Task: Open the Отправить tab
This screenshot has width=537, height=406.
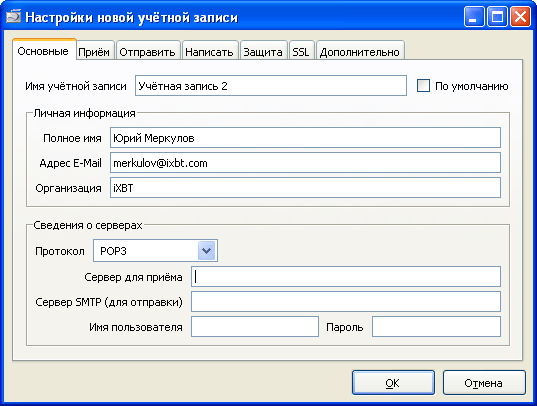Action: [x=148, y=51]
